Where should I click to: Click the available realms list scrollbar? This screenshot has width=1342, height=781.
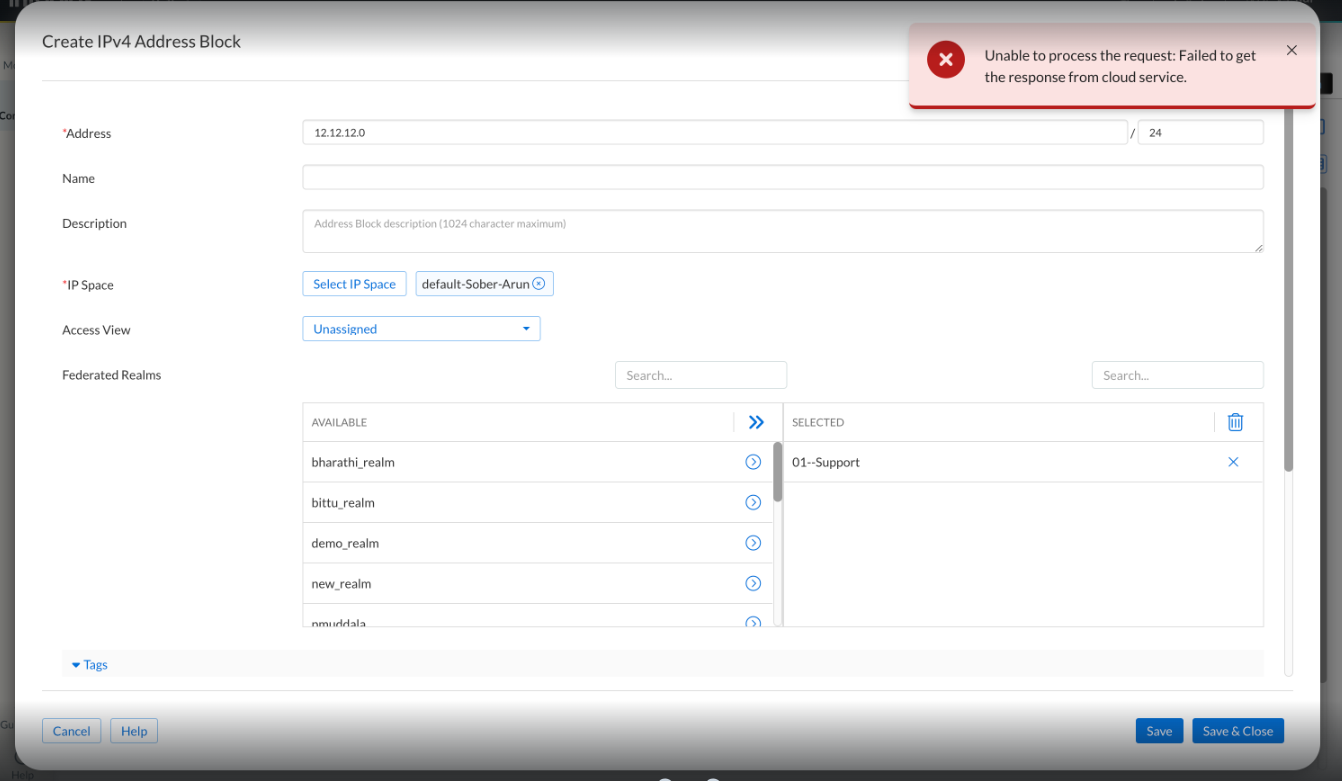click(777, 472)
